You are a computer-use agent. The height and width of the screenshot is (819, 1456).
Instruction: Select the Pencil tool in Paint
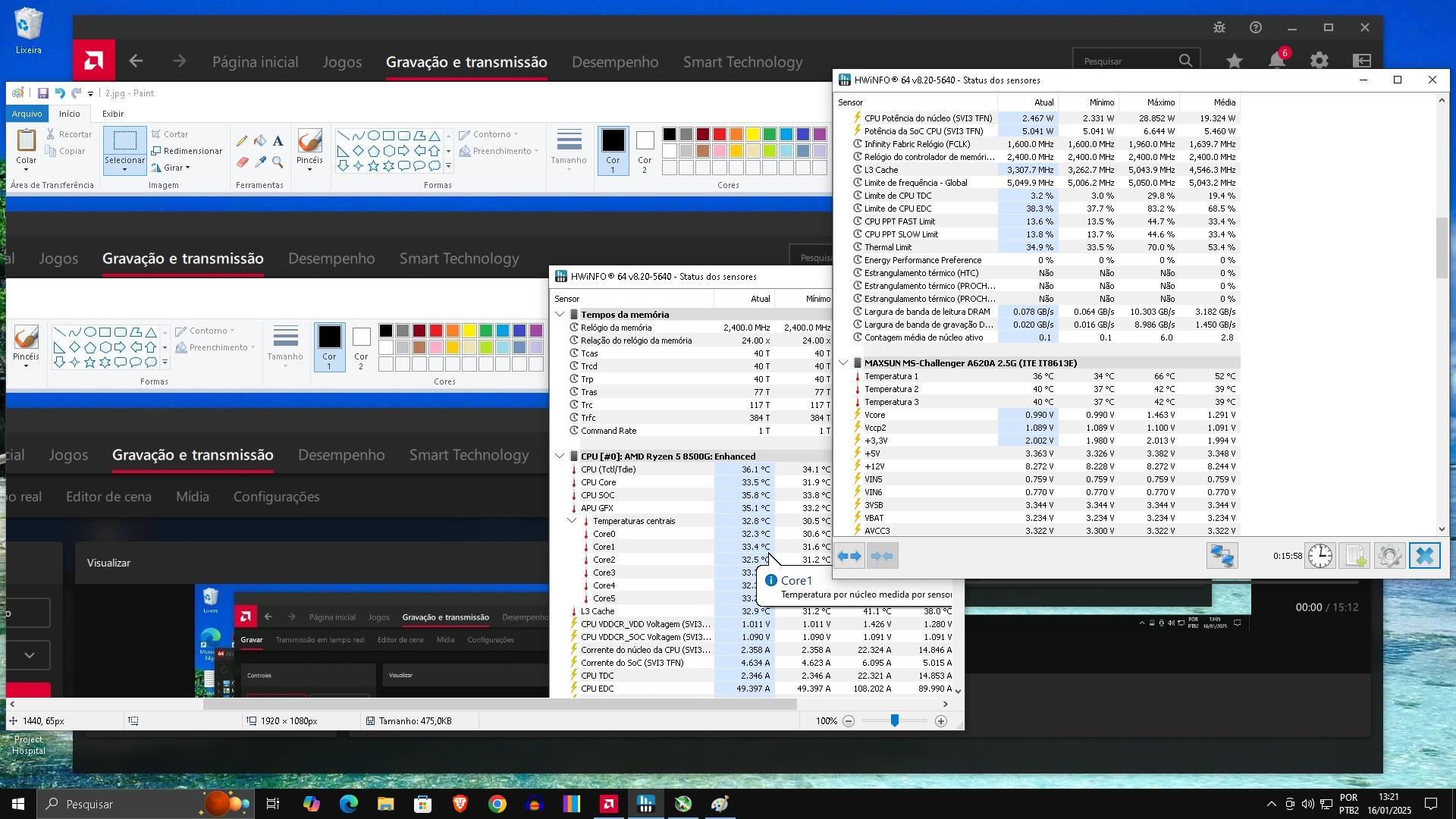tap(242, 141)
